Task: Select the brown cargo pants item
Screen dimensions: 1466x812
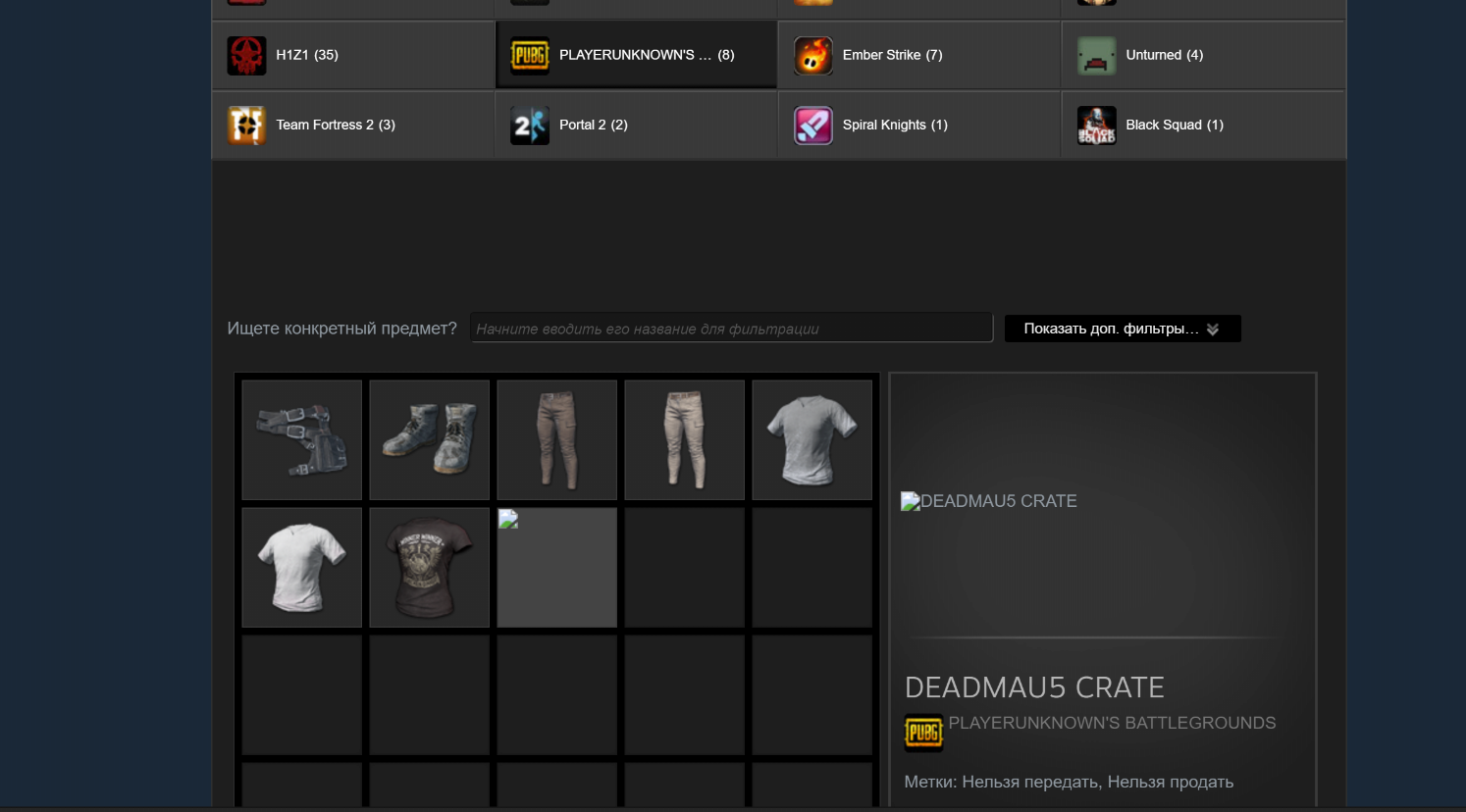Action: click(557, 440)
